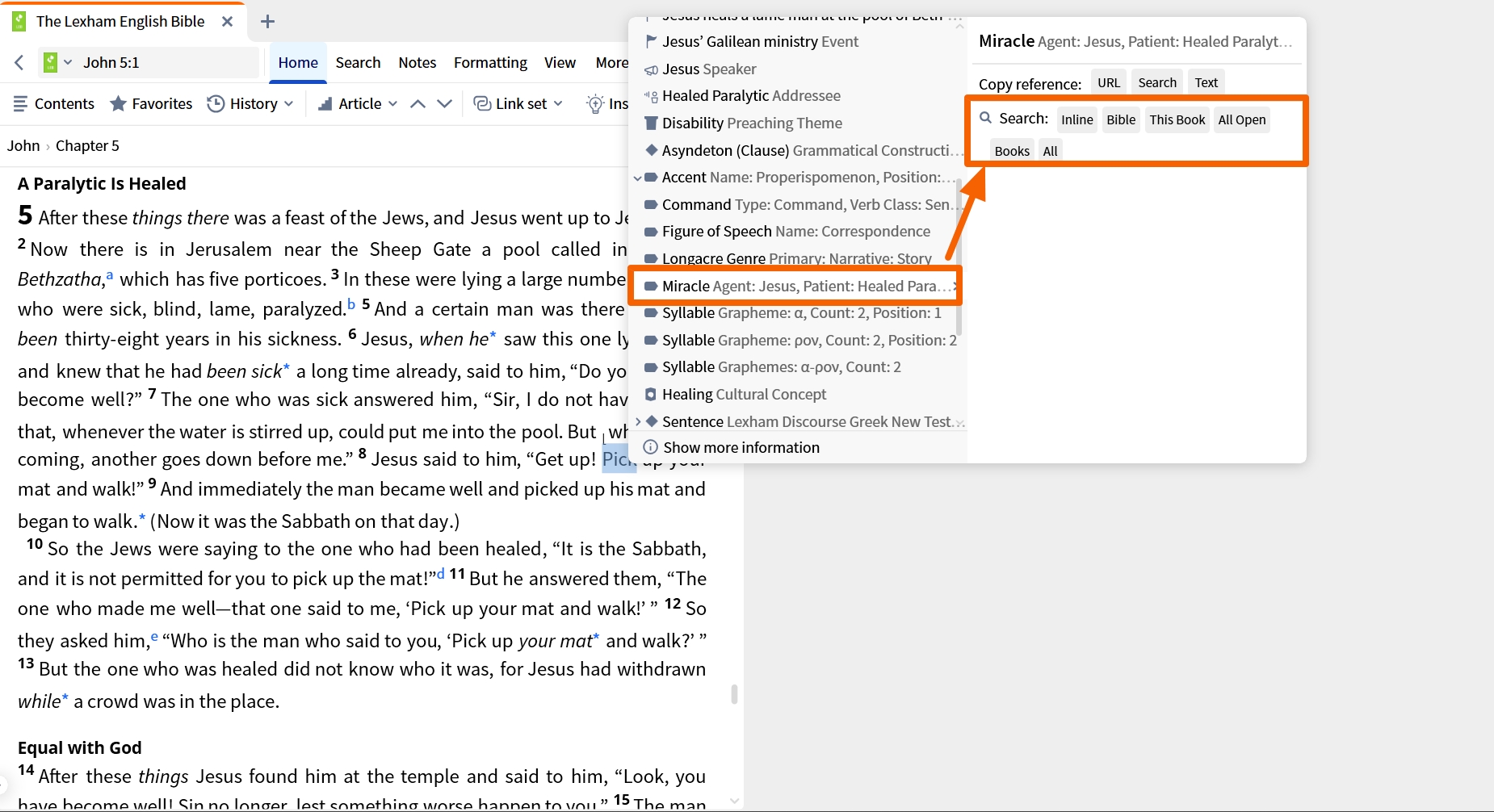
Task: Click the John breadcrumb
Action: click(23, 145)
